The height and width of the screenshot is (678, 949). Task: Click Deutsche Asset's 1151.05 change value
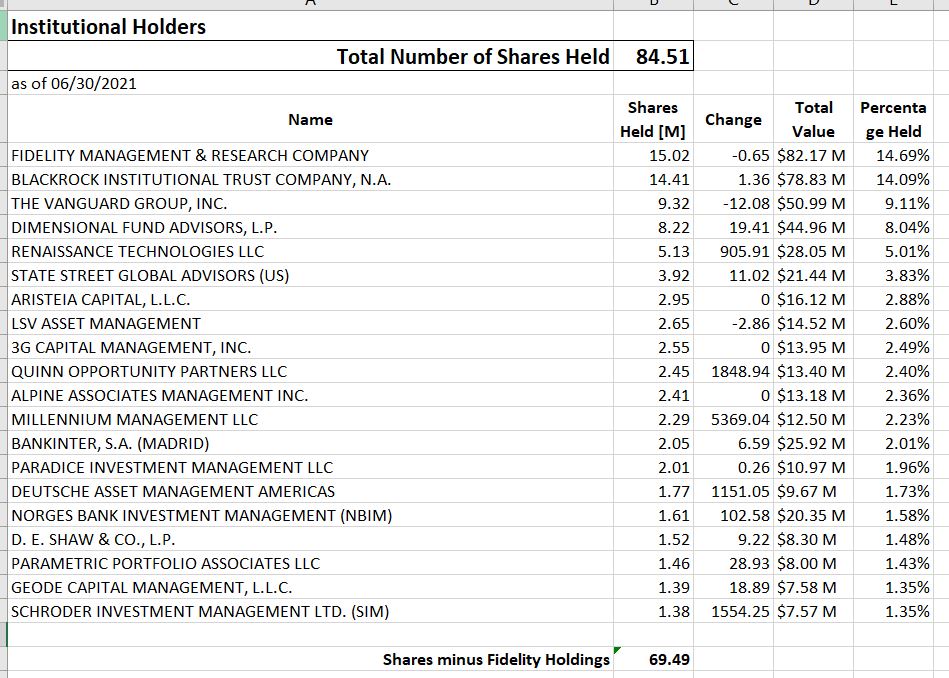733,492
